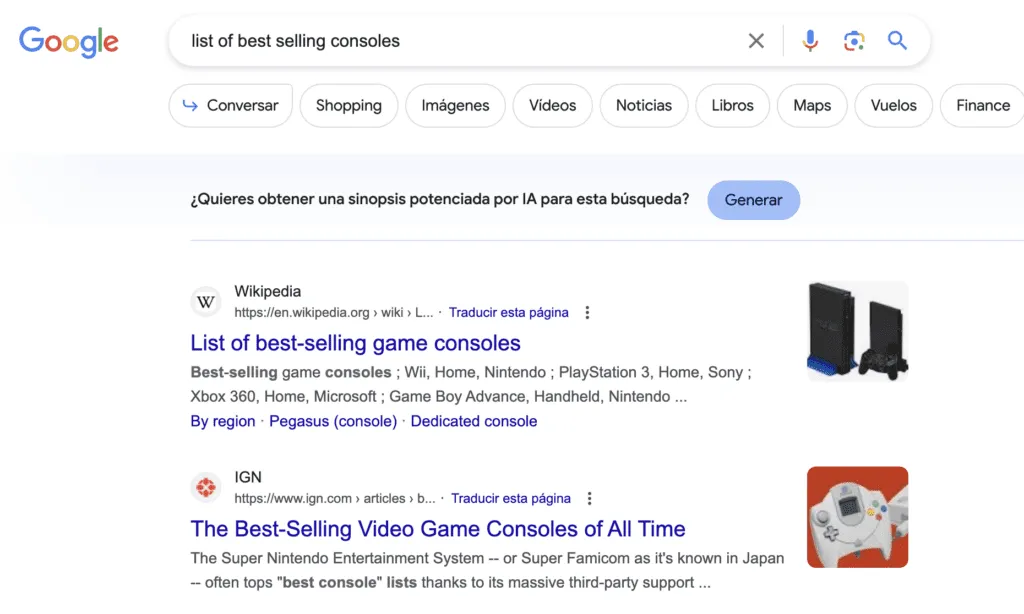Switch to the Imágenes tab
This screenshot has height=614, width=1024.
(x=455, y=105)
